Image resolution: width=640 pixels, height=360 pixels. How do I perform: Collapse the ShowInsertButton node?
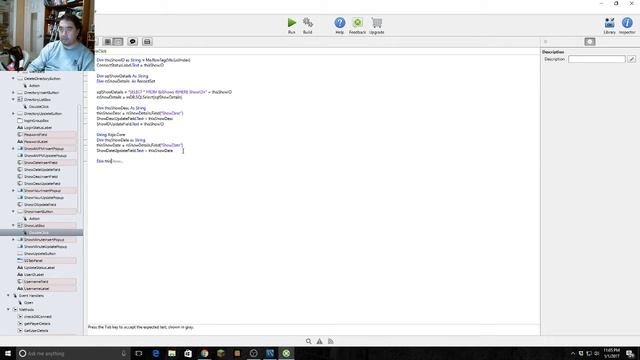(13, 211)
